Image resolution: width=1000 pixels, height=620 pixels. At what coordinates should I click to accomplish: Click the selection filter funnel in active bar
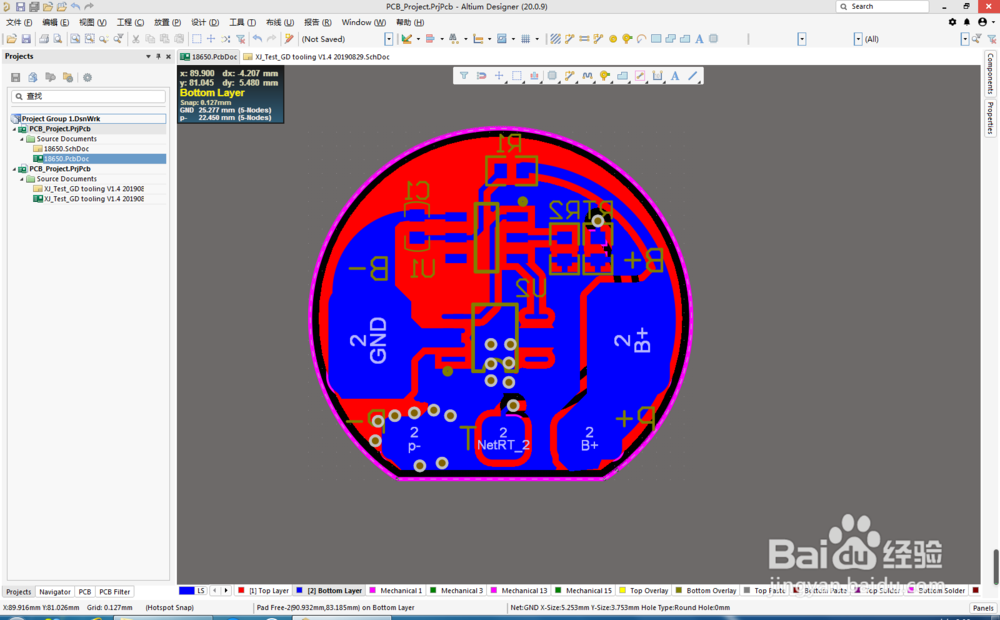[x=464, y=76]
